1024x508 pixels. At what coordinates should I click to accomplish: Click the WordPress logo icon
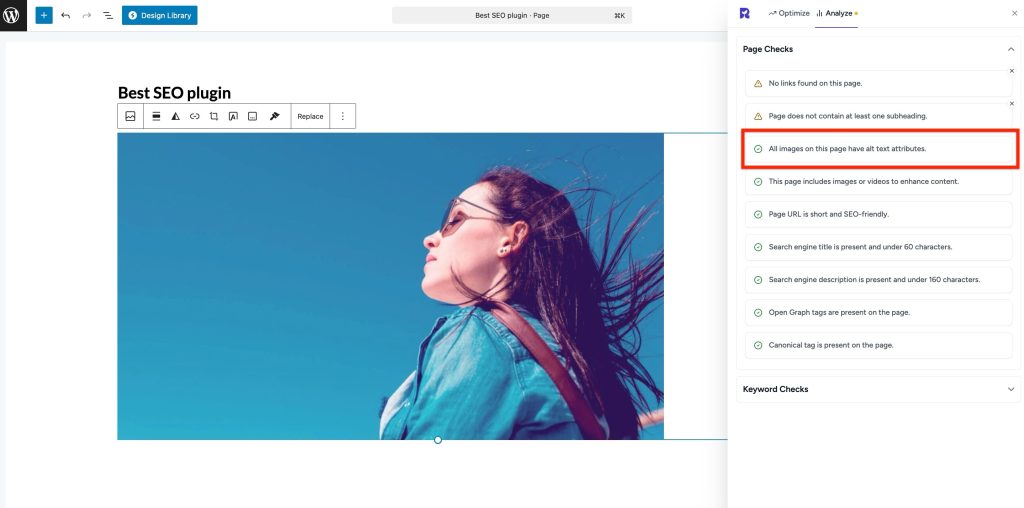tap(12, 15)
